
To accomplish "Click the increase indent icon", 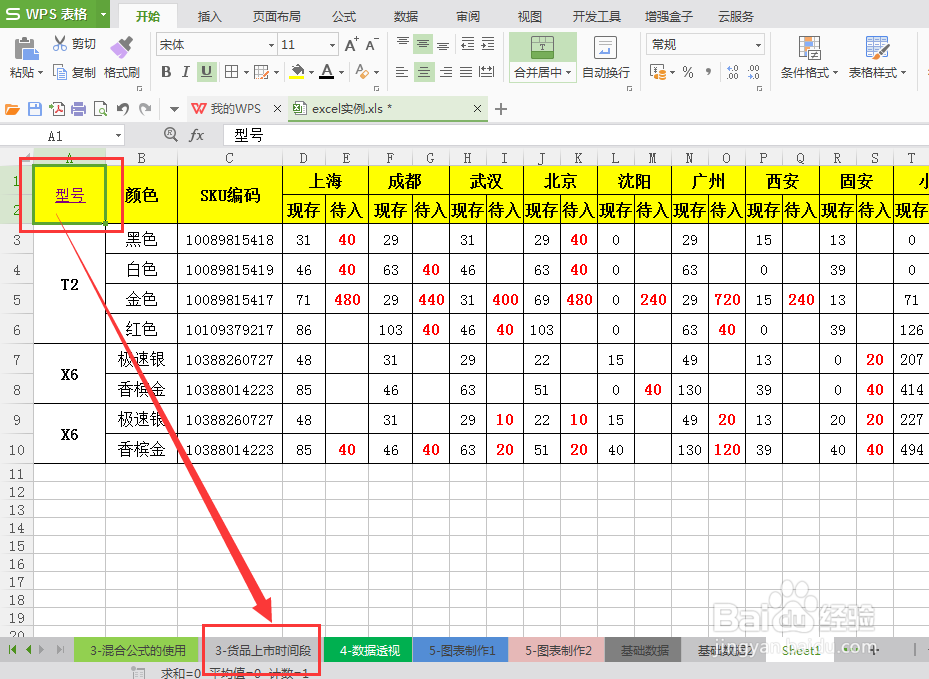I will tap(488, 44).
